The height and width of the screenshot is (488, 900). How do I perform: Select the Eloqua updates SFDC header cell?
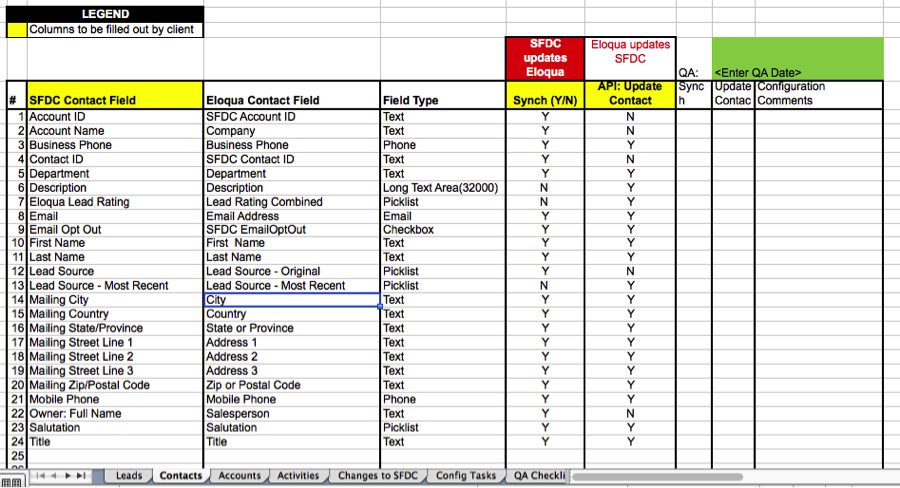point(630,59)
